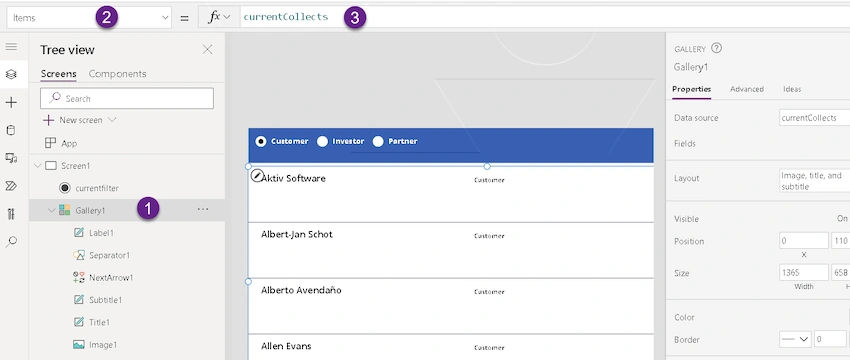Click the New screen plus icon
This screenshot has width=850, height=360.
[48, 120]
